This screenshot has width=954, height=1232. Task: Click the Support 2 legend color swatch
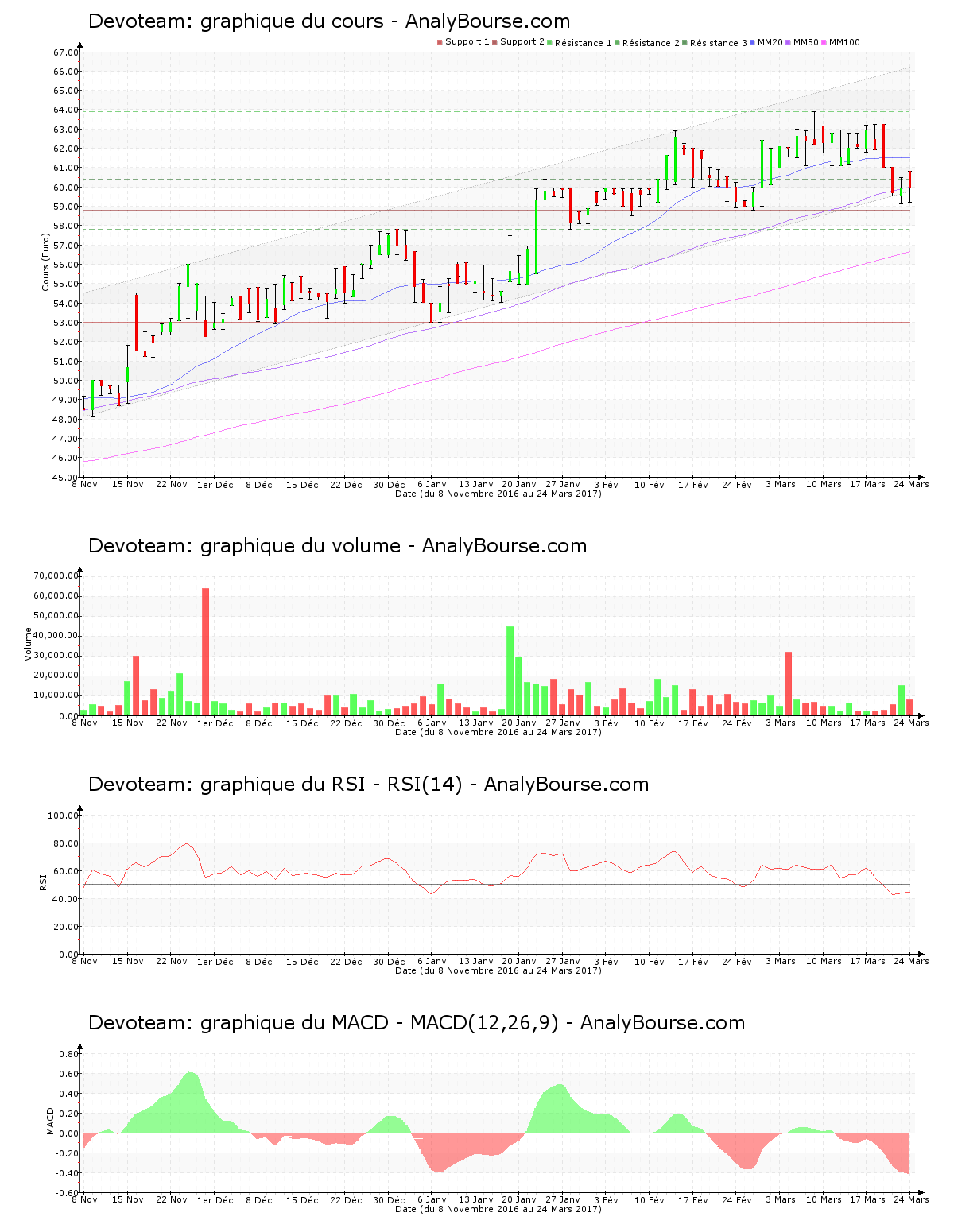pyautogui.click(x=494, y=42)
